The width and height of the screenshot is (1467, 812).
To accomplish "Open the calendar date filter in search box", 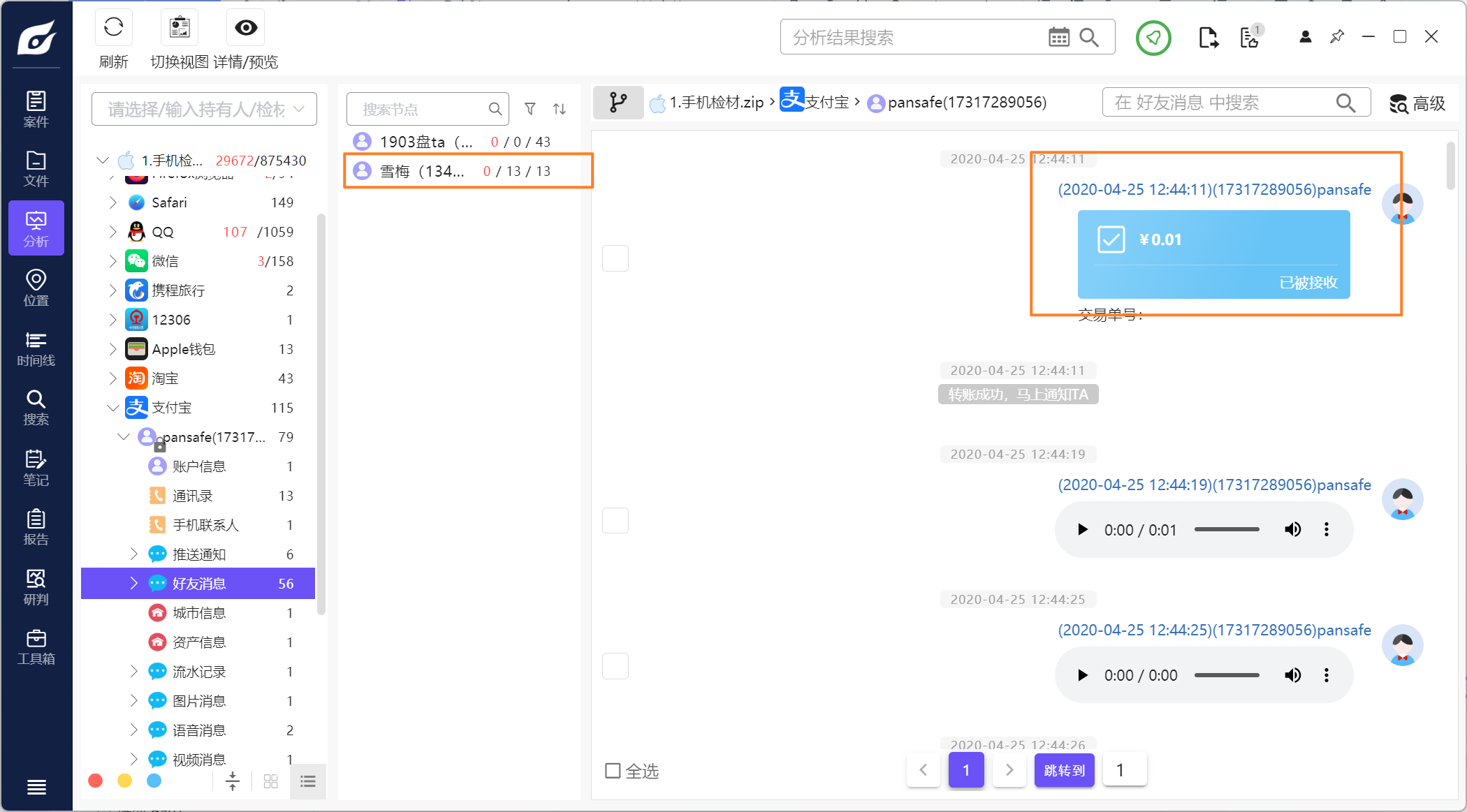I will tap(1058, 38).
